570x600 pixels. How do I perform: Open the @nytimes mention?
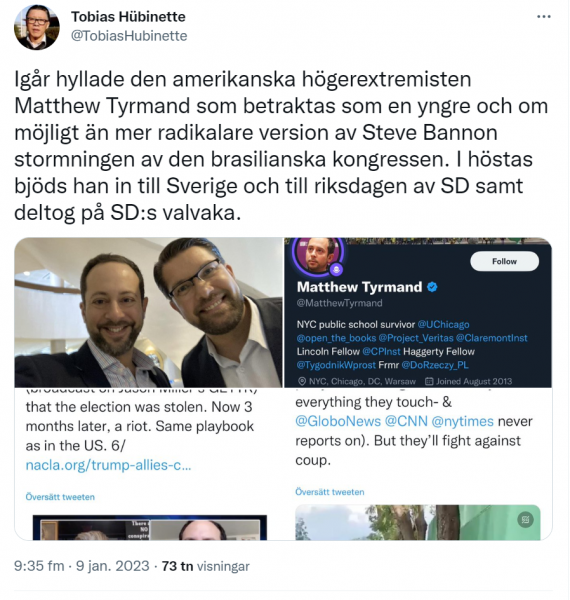point(463,421)
